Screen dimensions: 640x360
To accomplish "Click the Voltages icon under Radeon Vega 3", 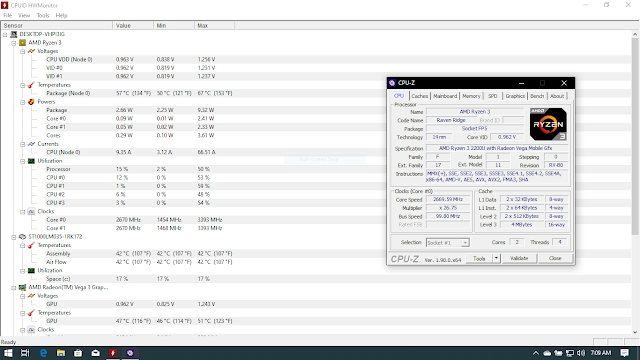I will (x=31, y=296).
